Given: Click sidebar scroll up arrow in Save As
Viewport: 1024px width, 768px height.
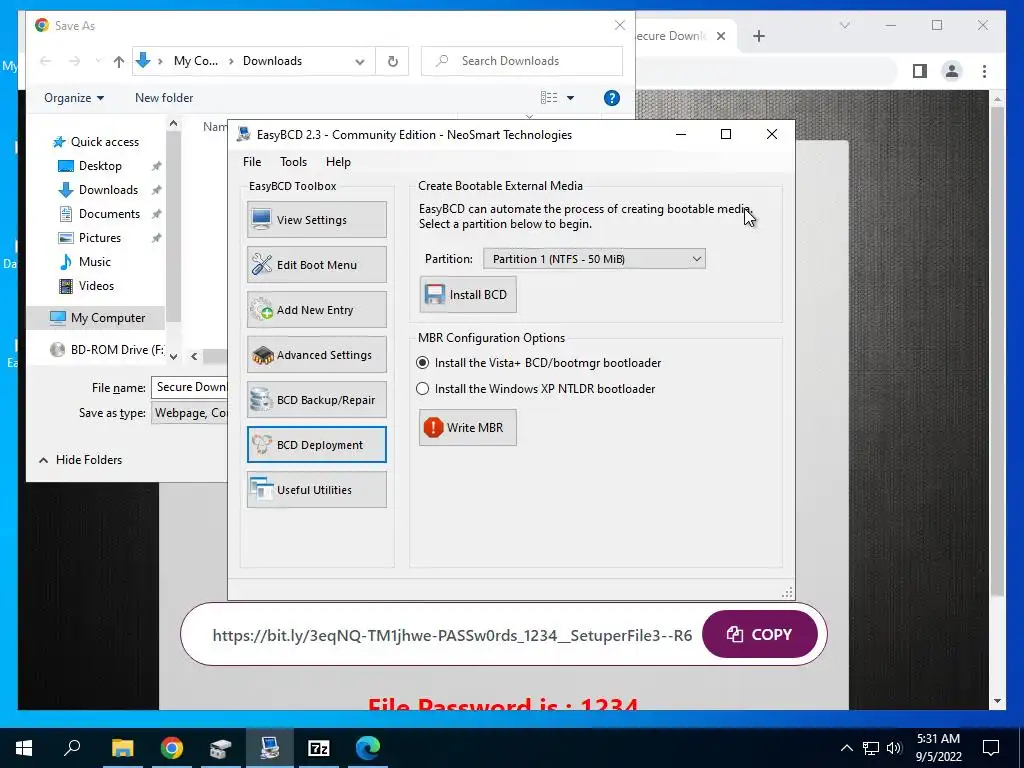Looking at the screenshot, I should click(x=173, y=123).
